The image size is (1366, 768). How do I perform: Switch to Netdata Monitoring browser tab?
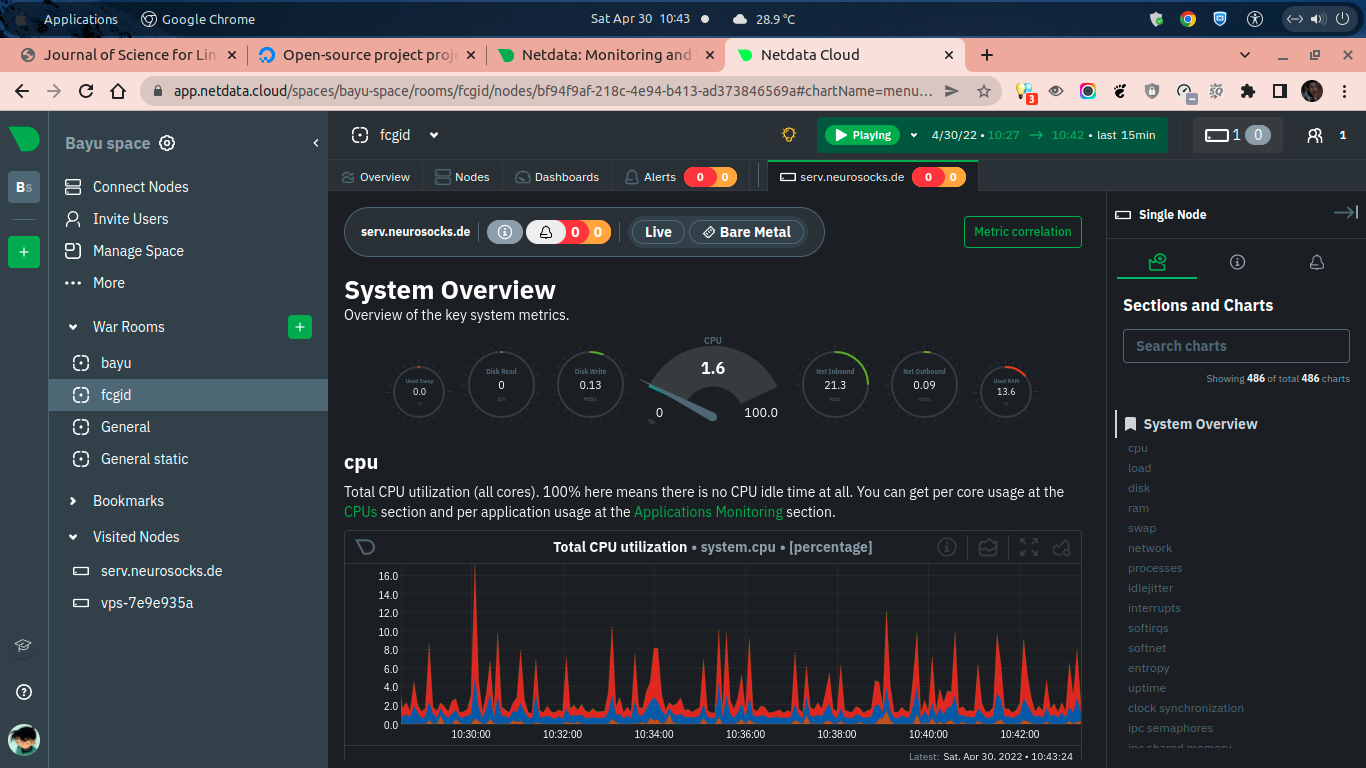(x=605, y=55)
